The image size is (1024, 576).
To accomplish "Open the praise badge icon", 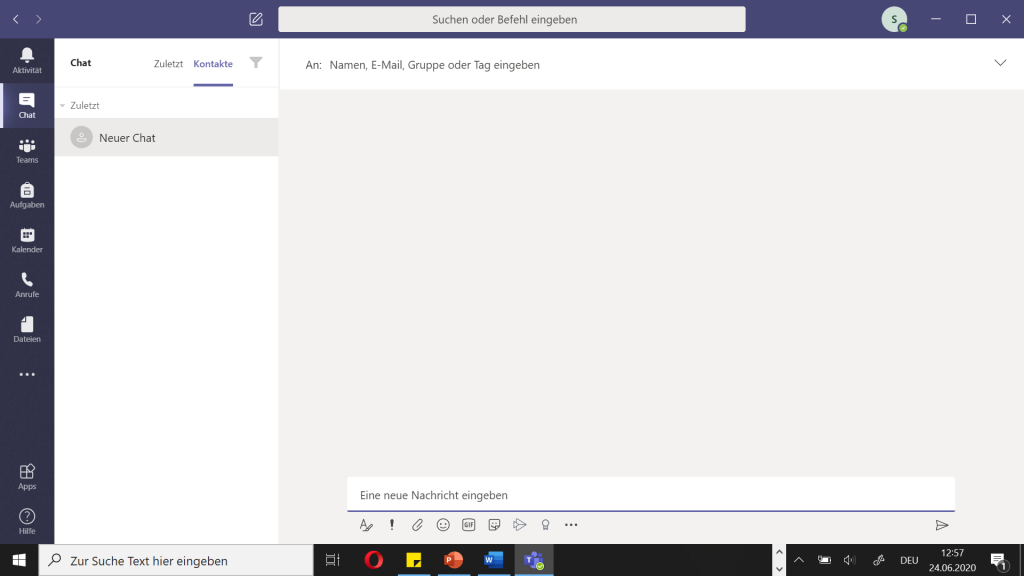I will click(545, 525).
